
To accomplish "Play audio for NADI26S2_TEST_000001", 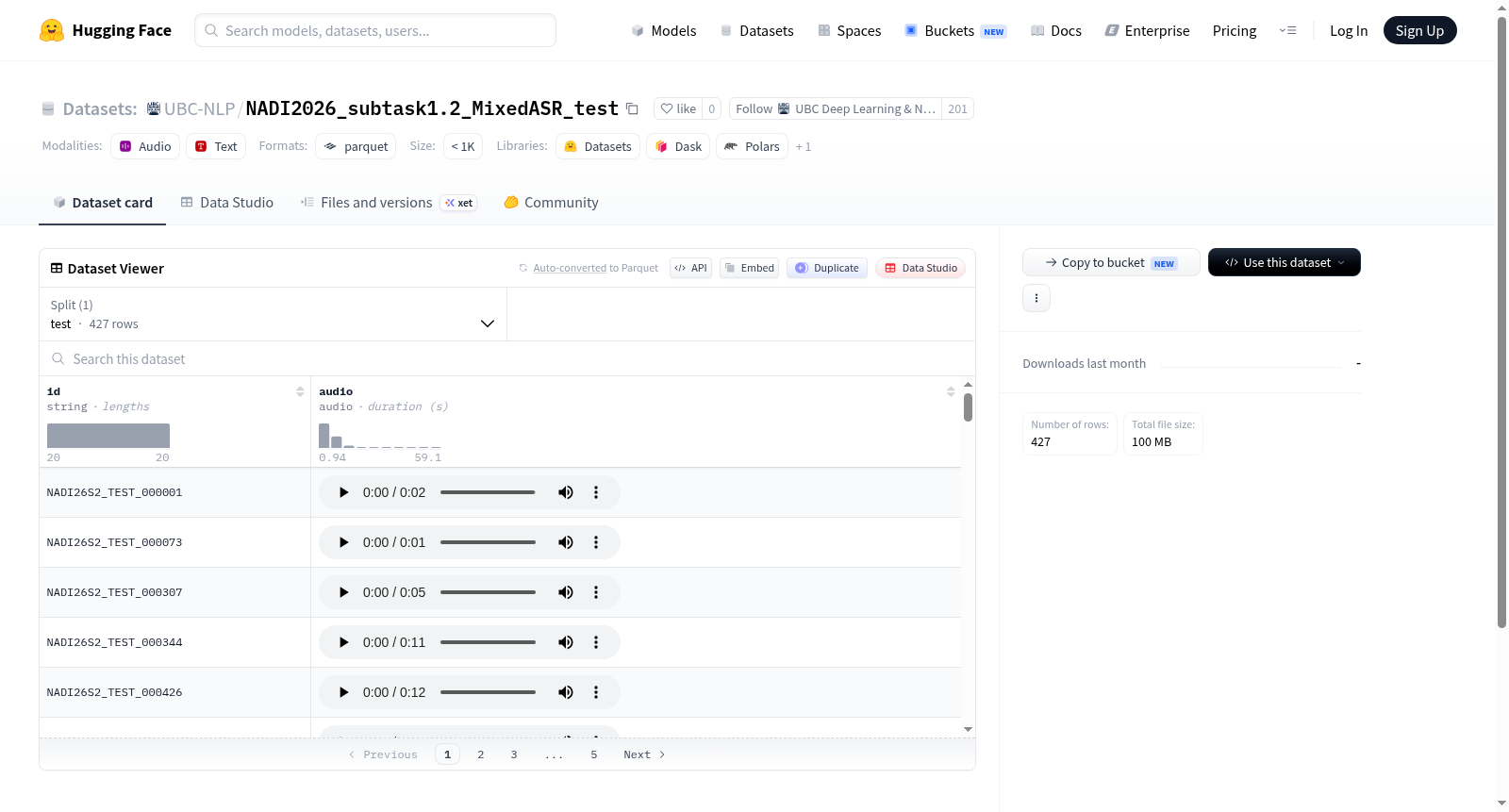I will tap(343, 492).
